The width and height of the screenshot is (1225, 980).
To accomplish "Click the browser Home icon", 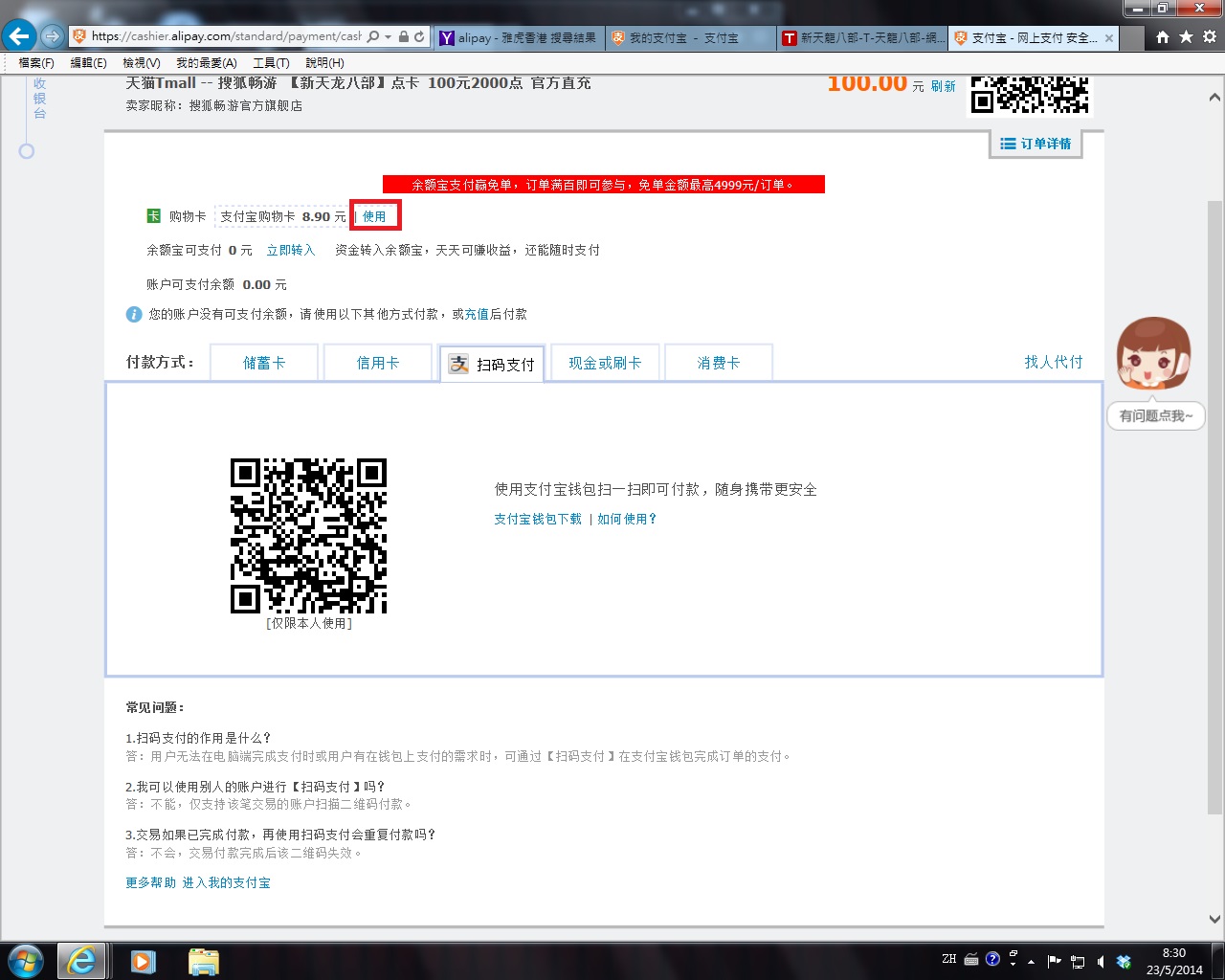I will coord(1162,37).
